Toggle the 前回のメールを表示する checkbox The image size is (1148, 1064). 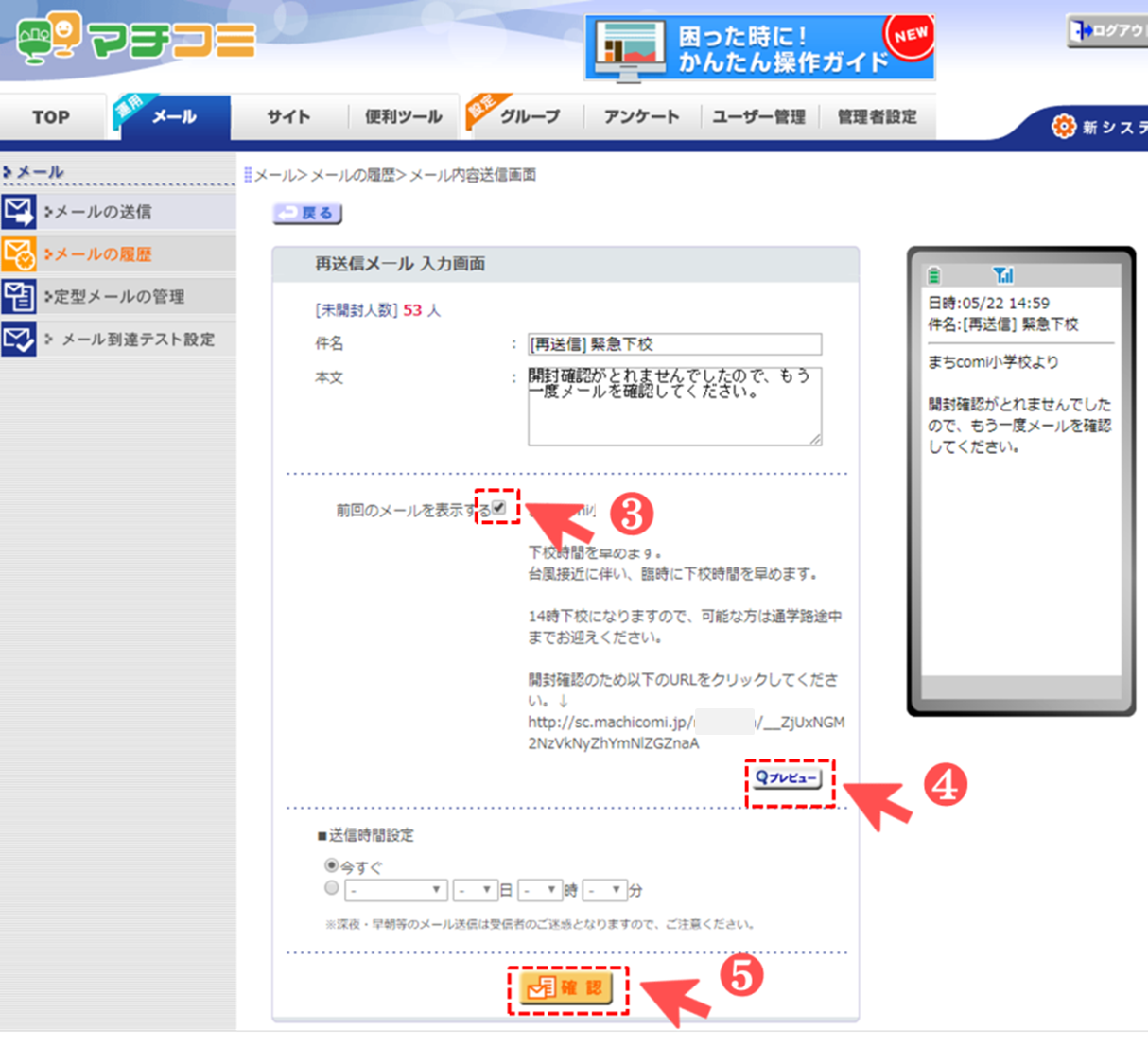click(498, 508)
